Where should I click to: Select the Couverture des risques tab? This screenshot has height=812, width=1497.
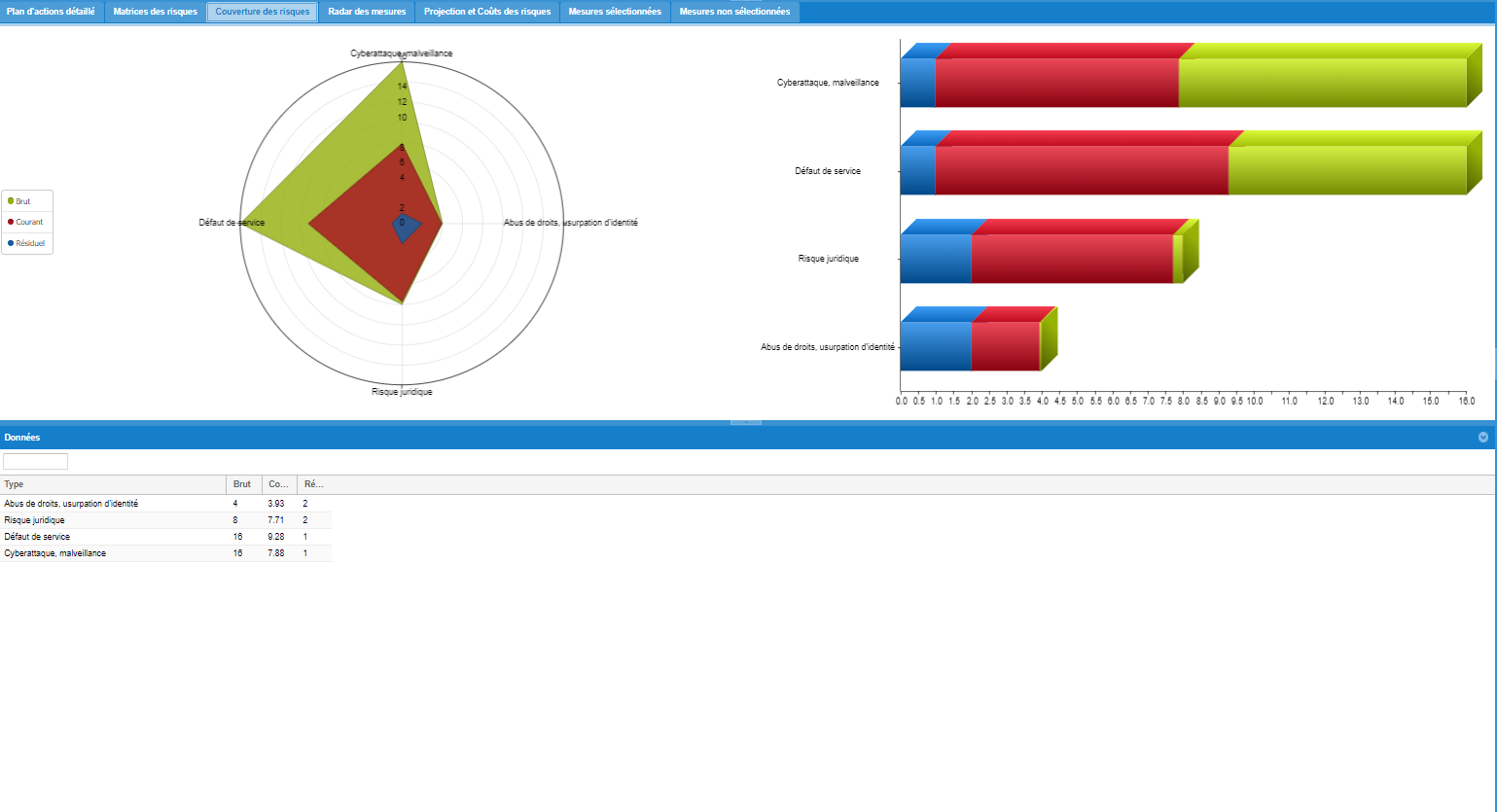[x=263, y=12]
